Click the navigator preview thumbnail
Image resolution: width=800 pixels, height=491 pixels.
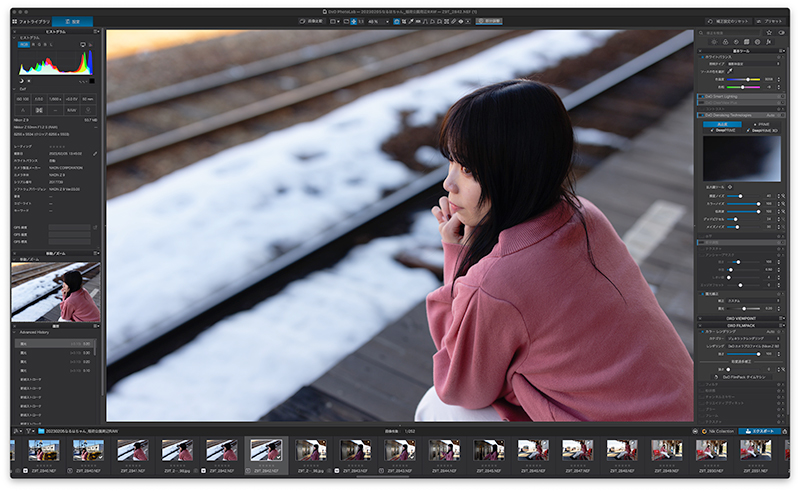click(56, 292)
